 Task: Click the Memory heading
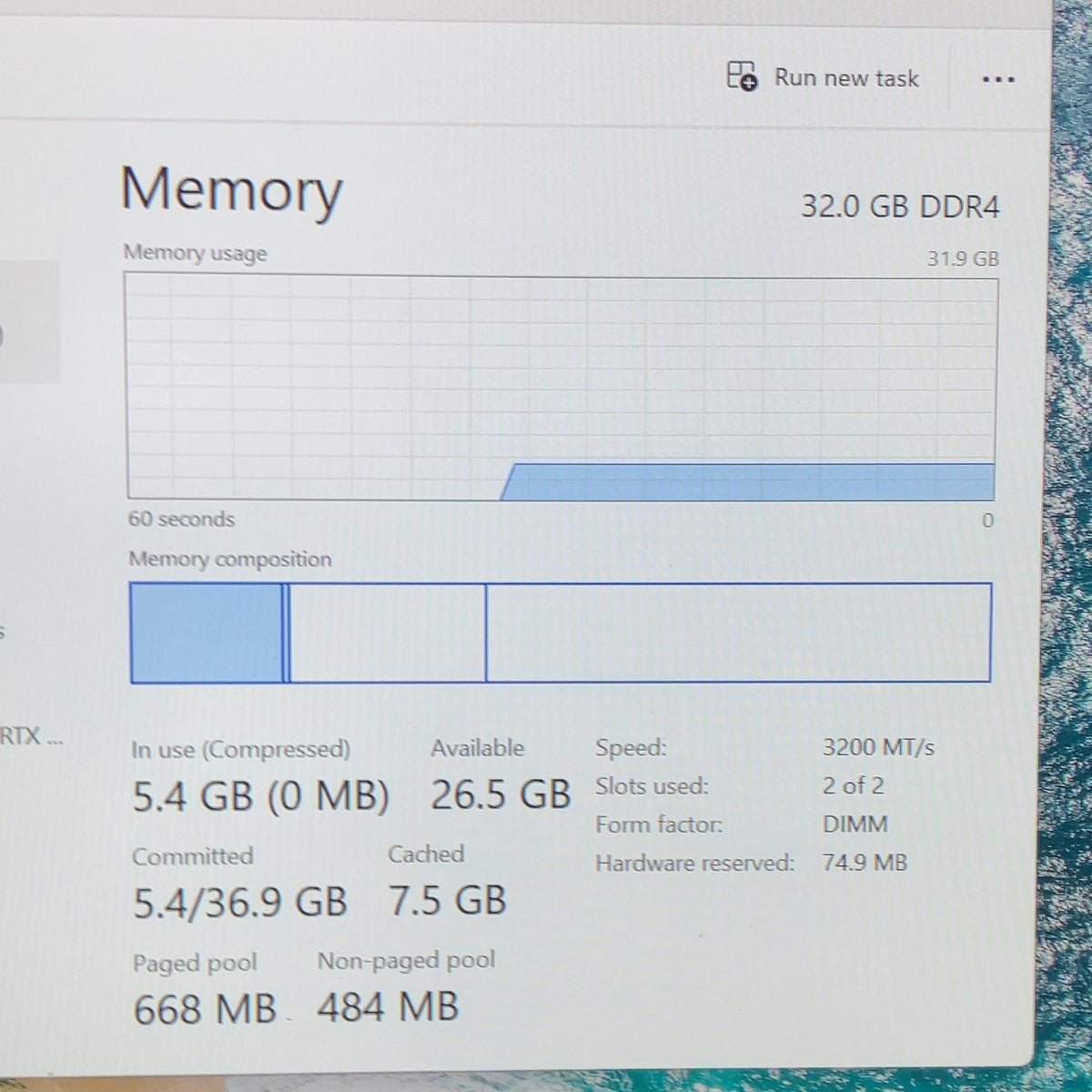(x=231, y=191)
